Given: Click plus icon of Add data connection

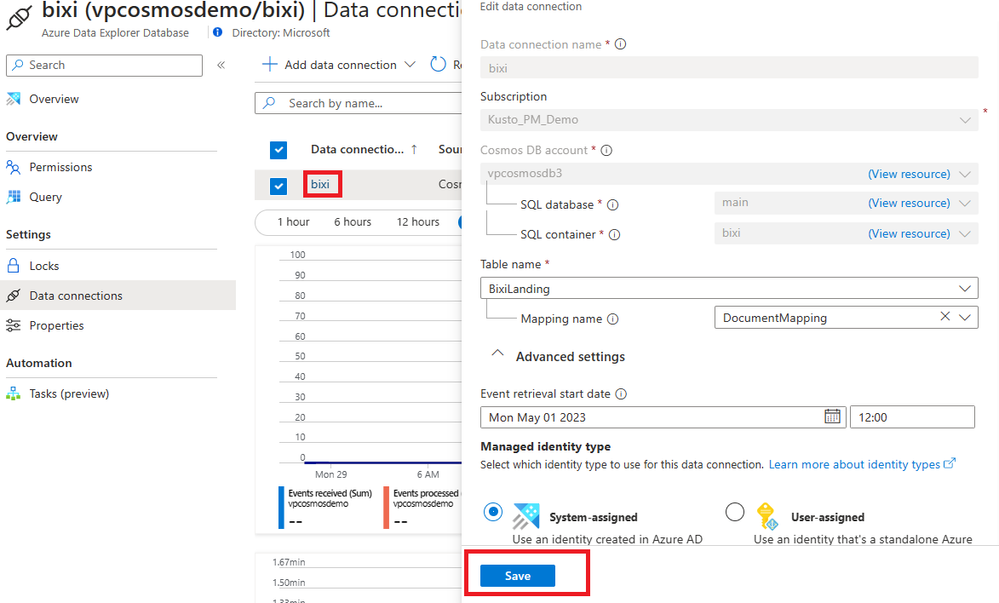Looking at the screenshot, I should [270, 64].
